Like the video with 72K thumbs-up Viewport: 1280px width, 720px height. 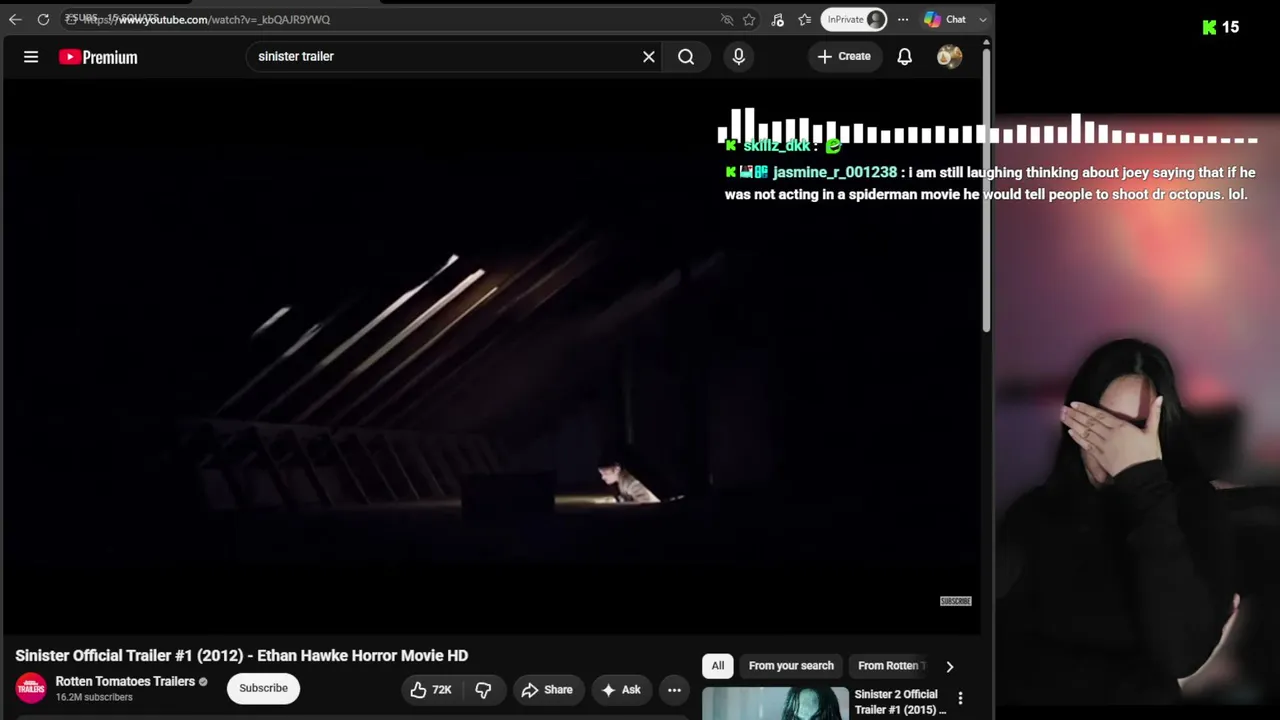[x=431, y=689]
